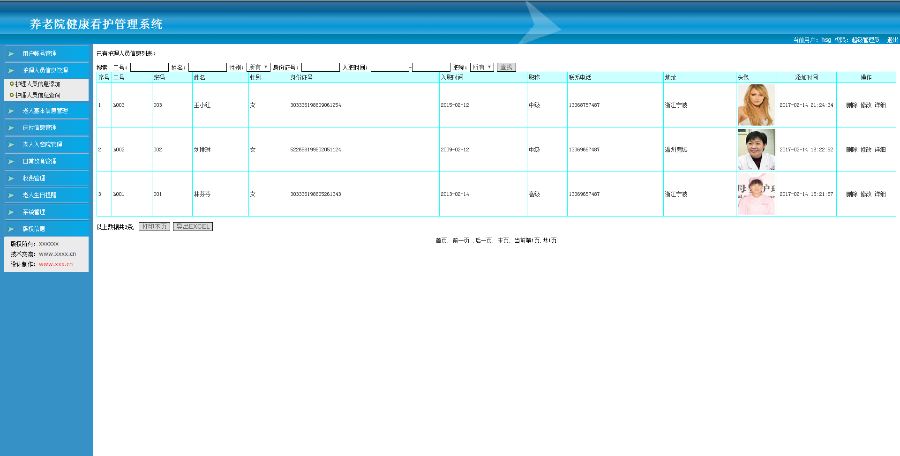Viewport: 900px width, 456px height.
Task: Click the 查询 search button
Action: click(506, 67)
